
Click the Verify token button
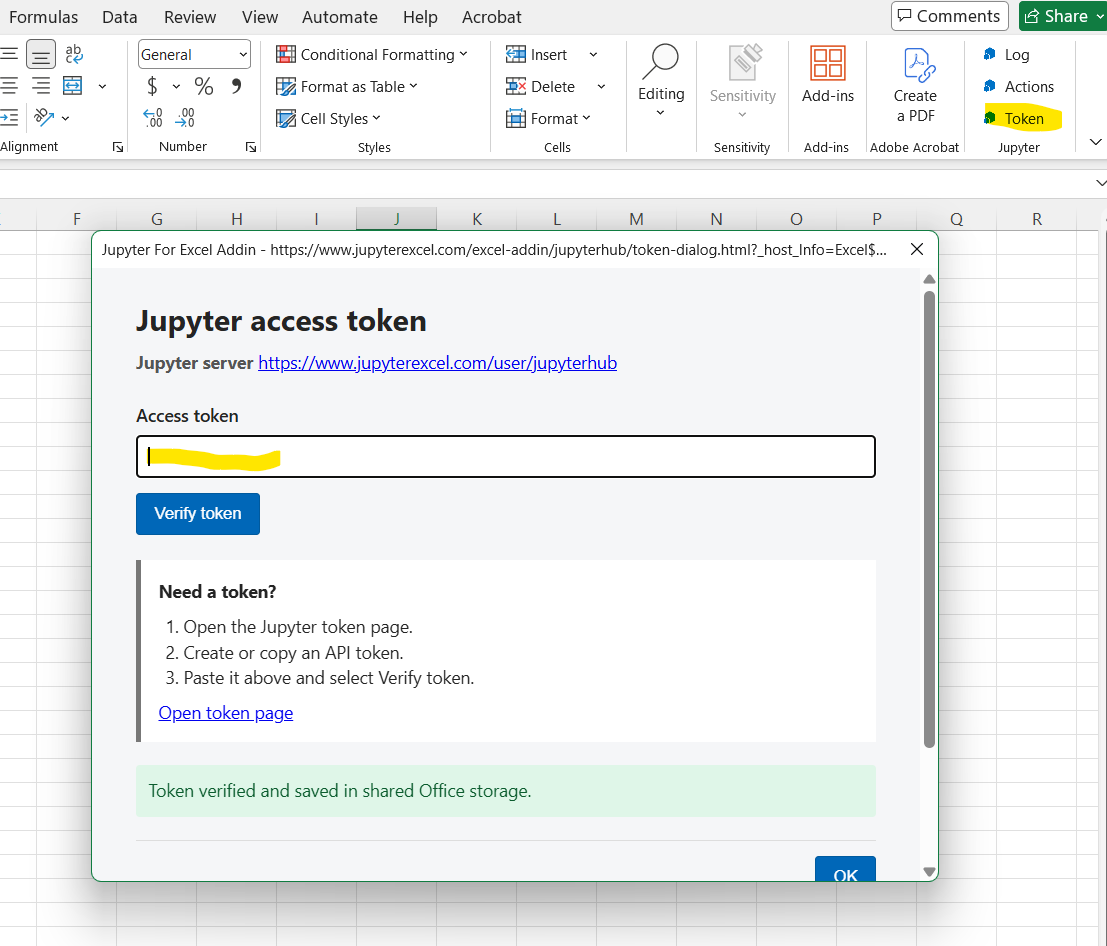[x=198, y=513]
